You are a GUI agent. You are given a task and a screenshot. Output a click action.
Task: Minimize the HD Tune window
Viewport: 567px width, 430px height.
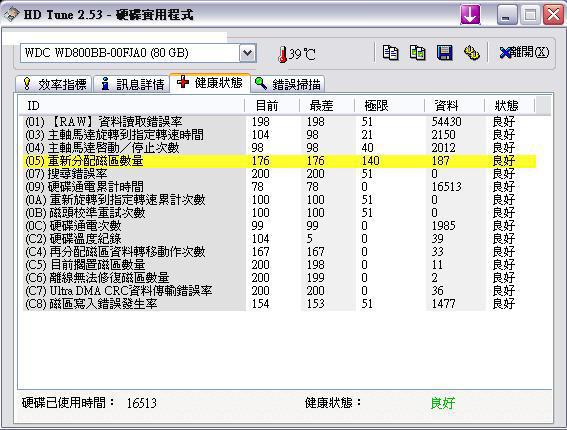[507, 15]
